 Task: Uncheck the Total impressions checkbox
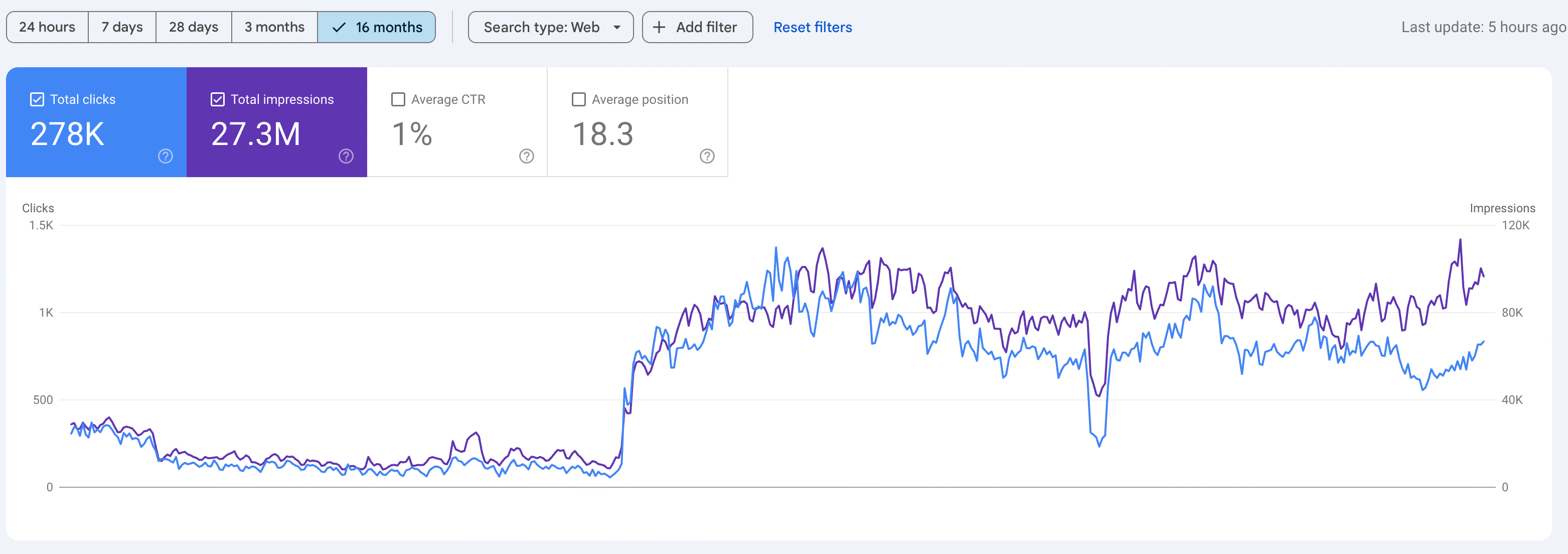[x=217, y=99]
